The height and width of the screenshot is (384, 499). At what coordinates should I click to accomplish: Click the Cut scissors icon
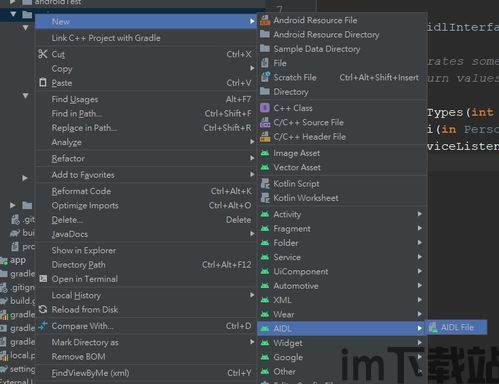point(43,54)
